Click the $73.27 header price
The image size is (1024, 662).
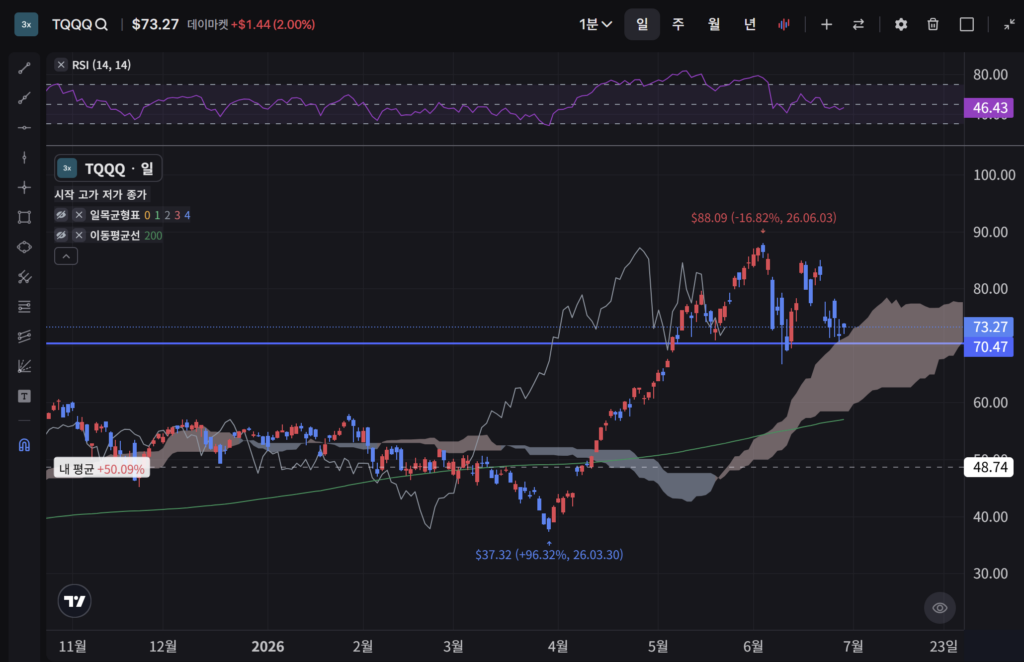coord(155,25)
